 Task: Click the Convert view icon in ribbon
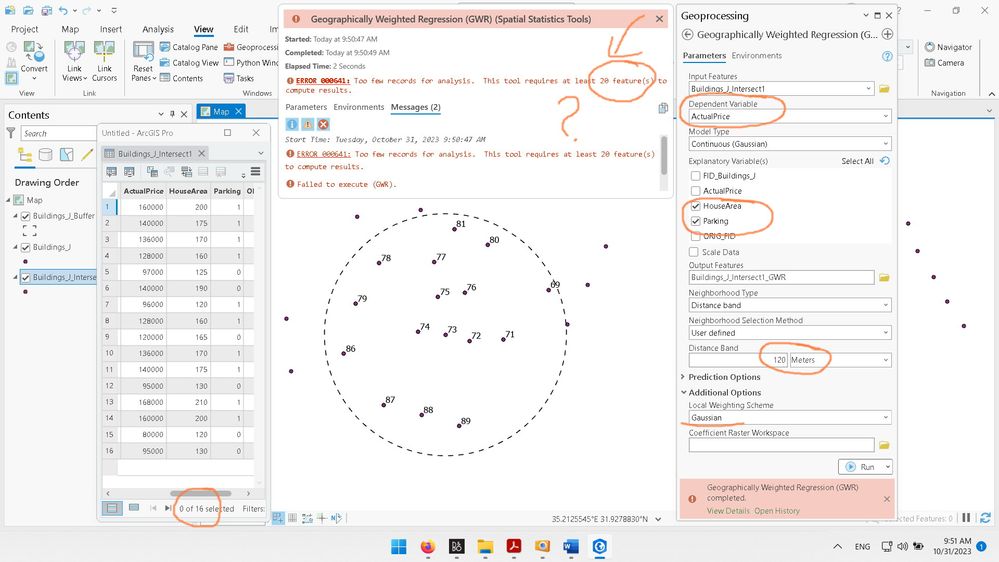pos(33,52)
